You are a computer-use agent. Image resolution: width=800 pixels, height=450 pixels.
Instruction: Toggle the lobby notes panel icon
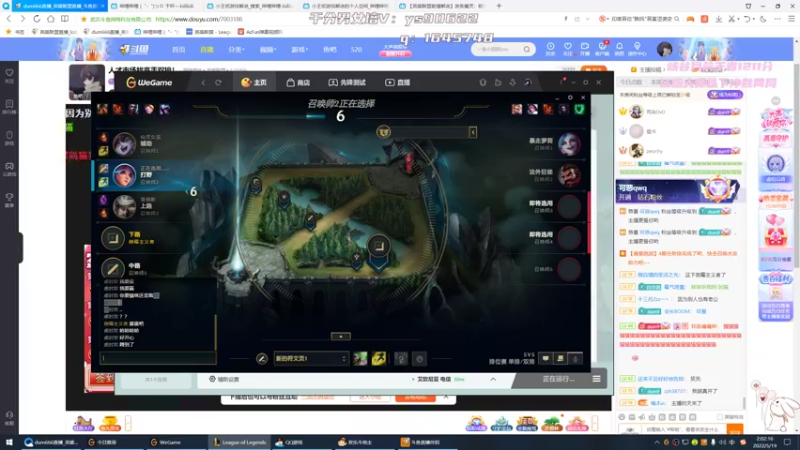click(560, 359)
